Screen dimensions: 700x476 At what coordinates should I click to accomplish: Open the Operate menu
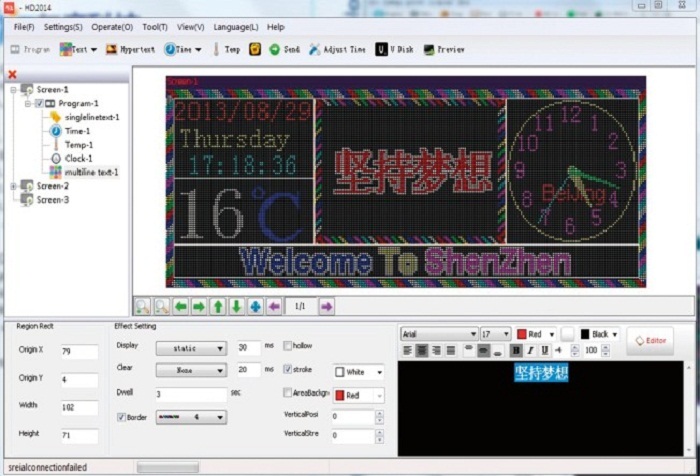[x=112, y=27]
